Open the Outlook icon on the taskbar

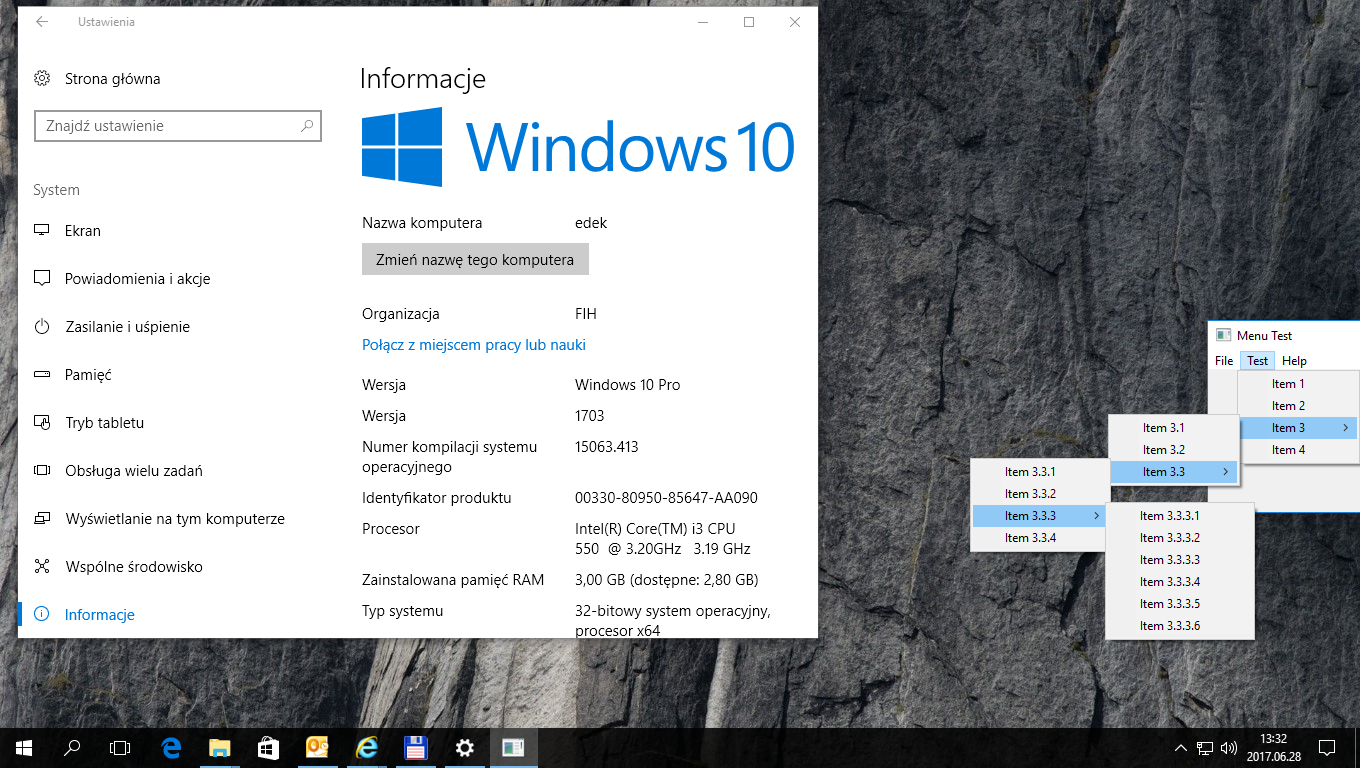317,747
